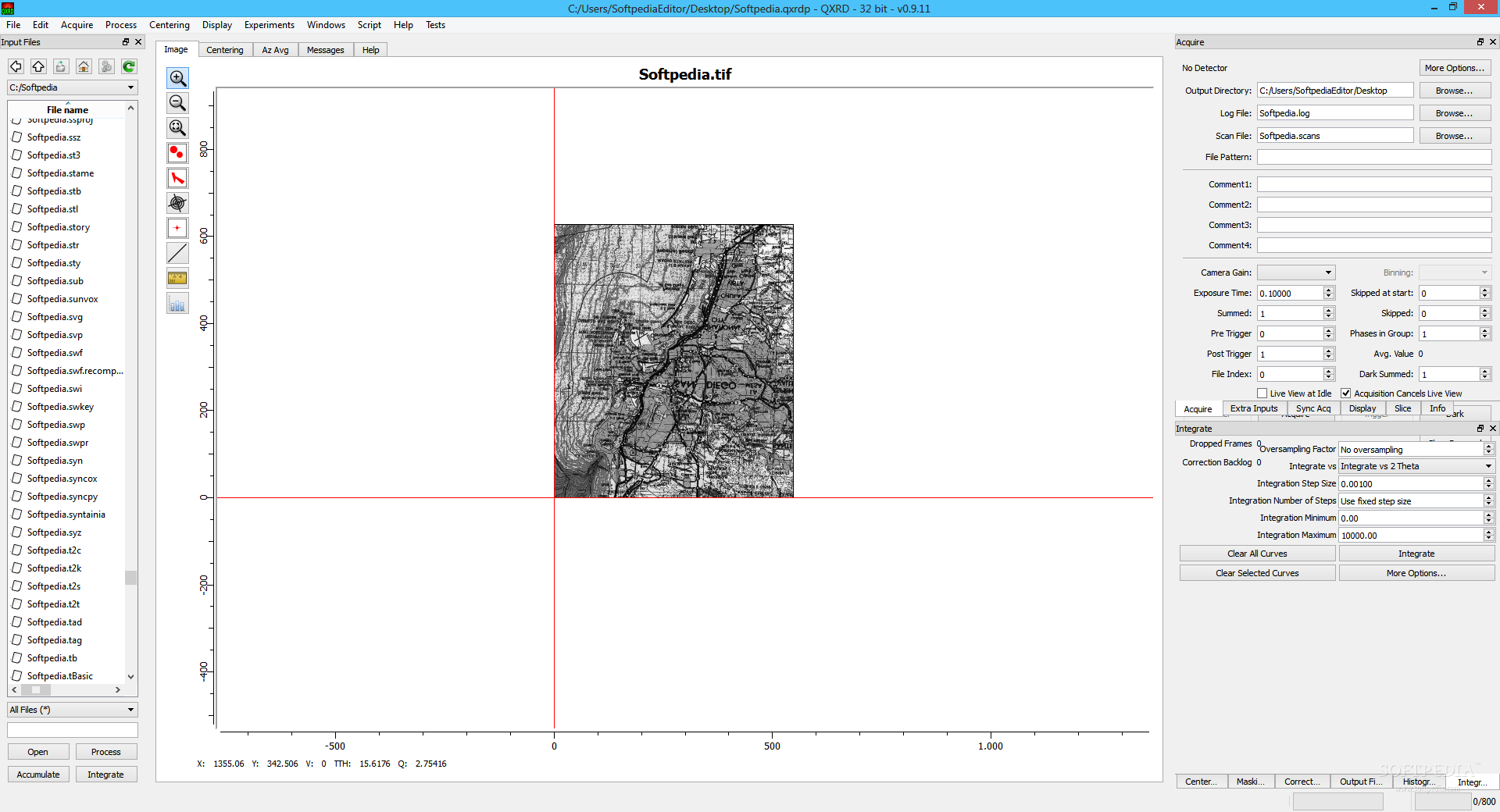Screen dimensions: 1500x812
Task: Select the bullseye centering target tool
Action: click(177, 203)
